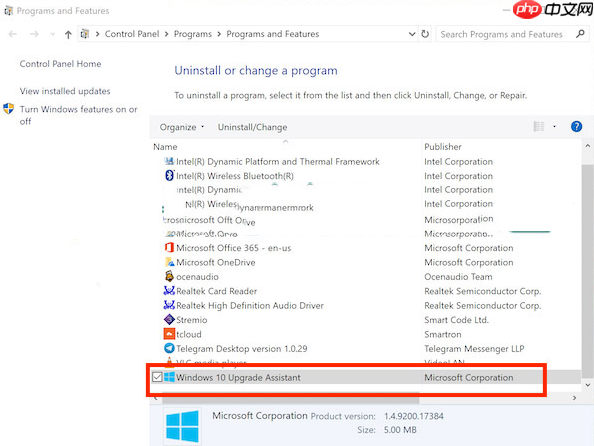
Task: Open recent locations dropdown arrow
Action: 52,34
